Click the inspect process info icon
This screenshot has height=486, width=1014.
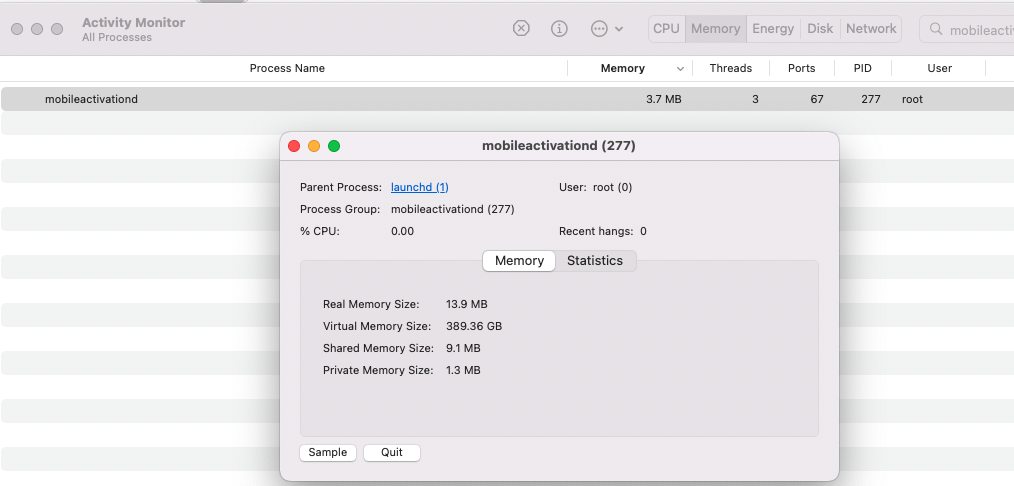tap(560, 28)
